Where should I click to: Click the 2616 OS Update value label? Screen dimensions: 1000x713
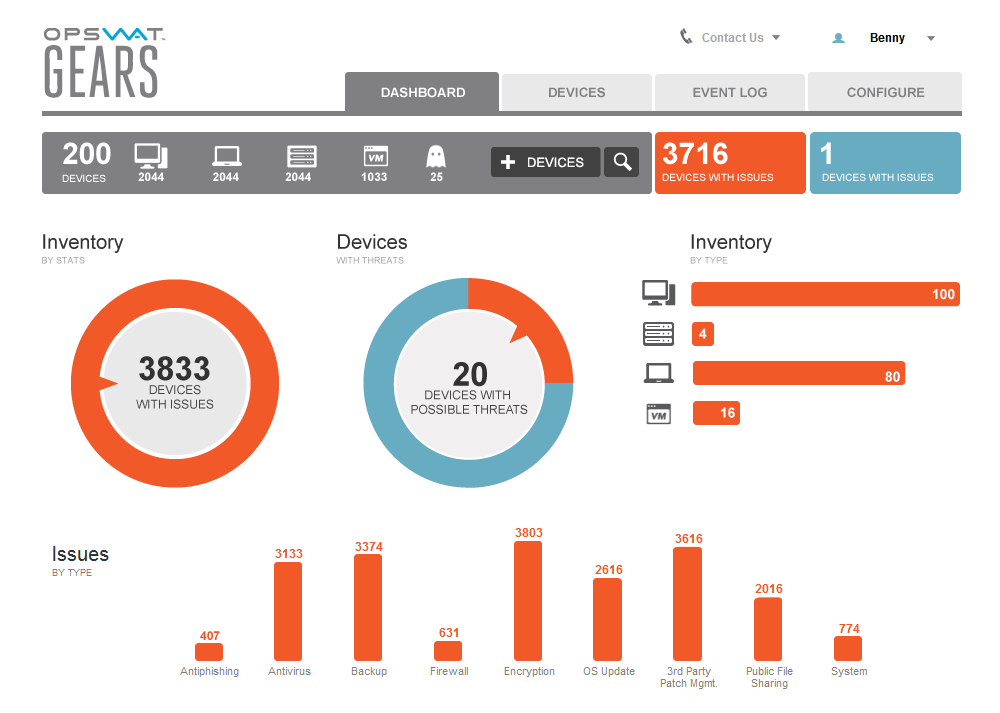tap(608, 570)
